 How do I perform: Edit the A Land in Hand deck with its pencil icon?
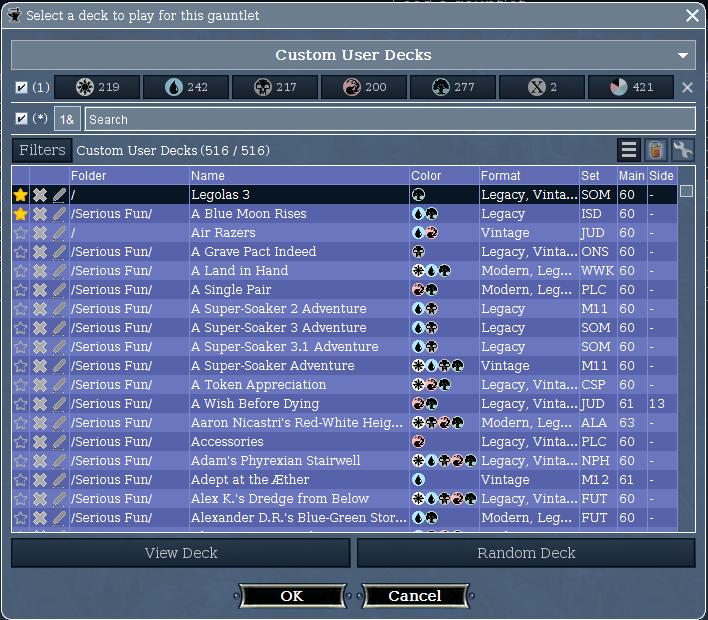pos(59,271)
